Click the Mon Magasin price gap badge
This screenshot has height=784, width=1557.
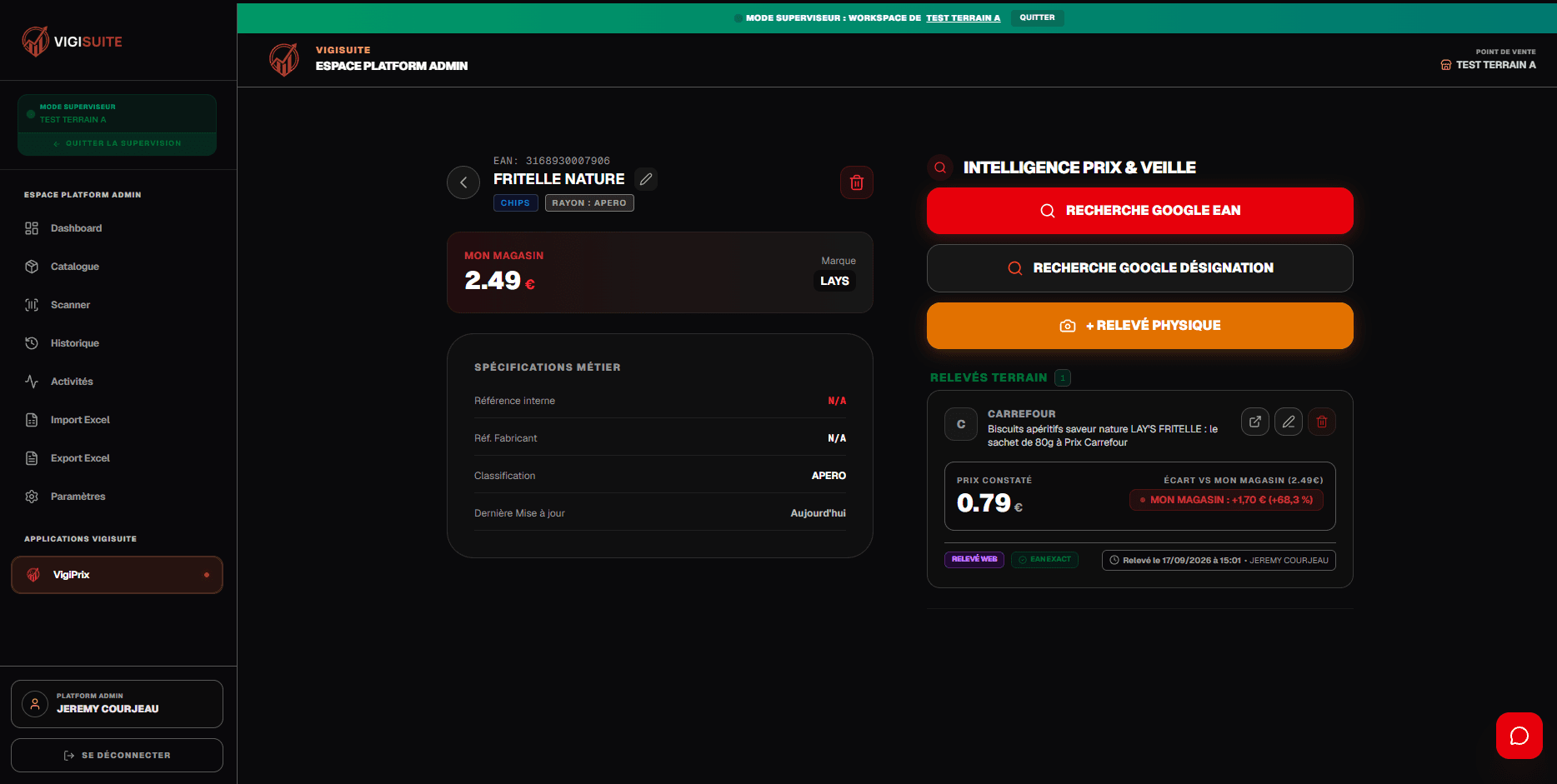click(x=1226, y=500)
